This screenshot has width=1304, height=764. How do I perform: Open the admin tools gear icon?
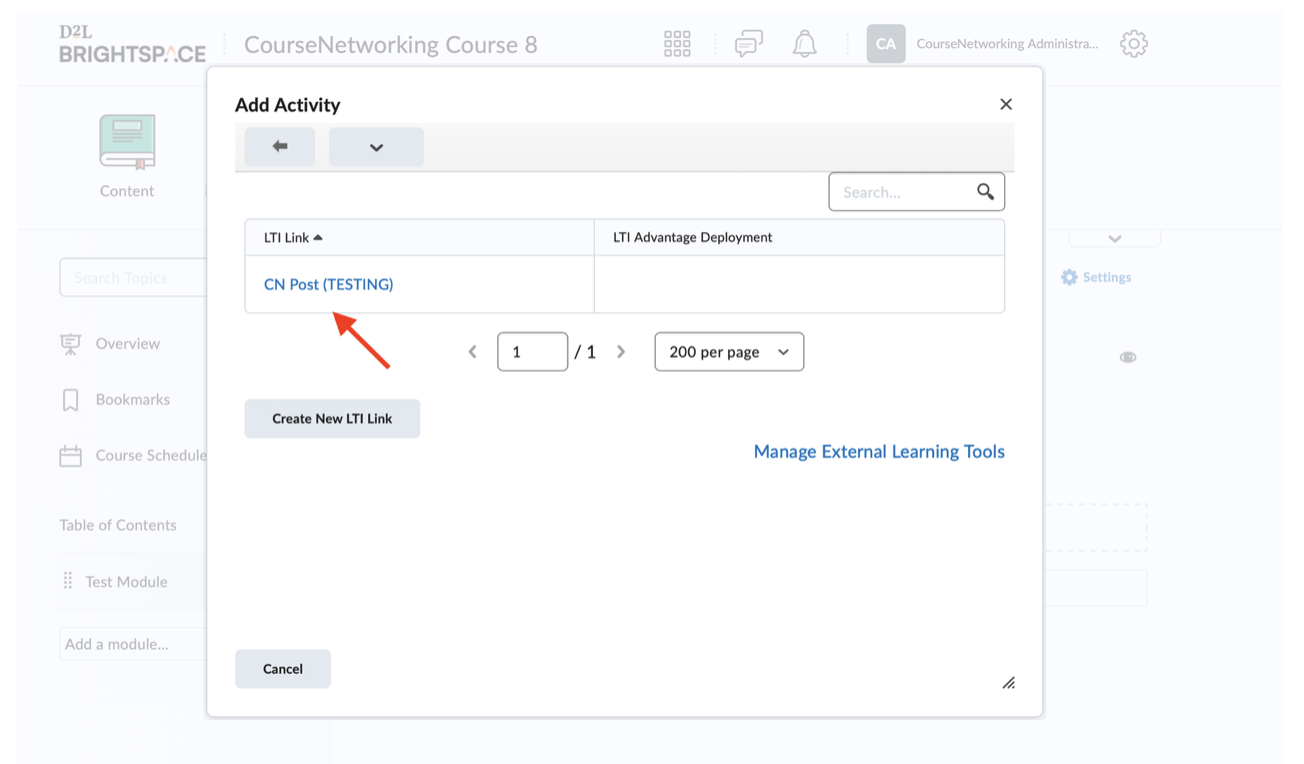[x=1133, y=44]
